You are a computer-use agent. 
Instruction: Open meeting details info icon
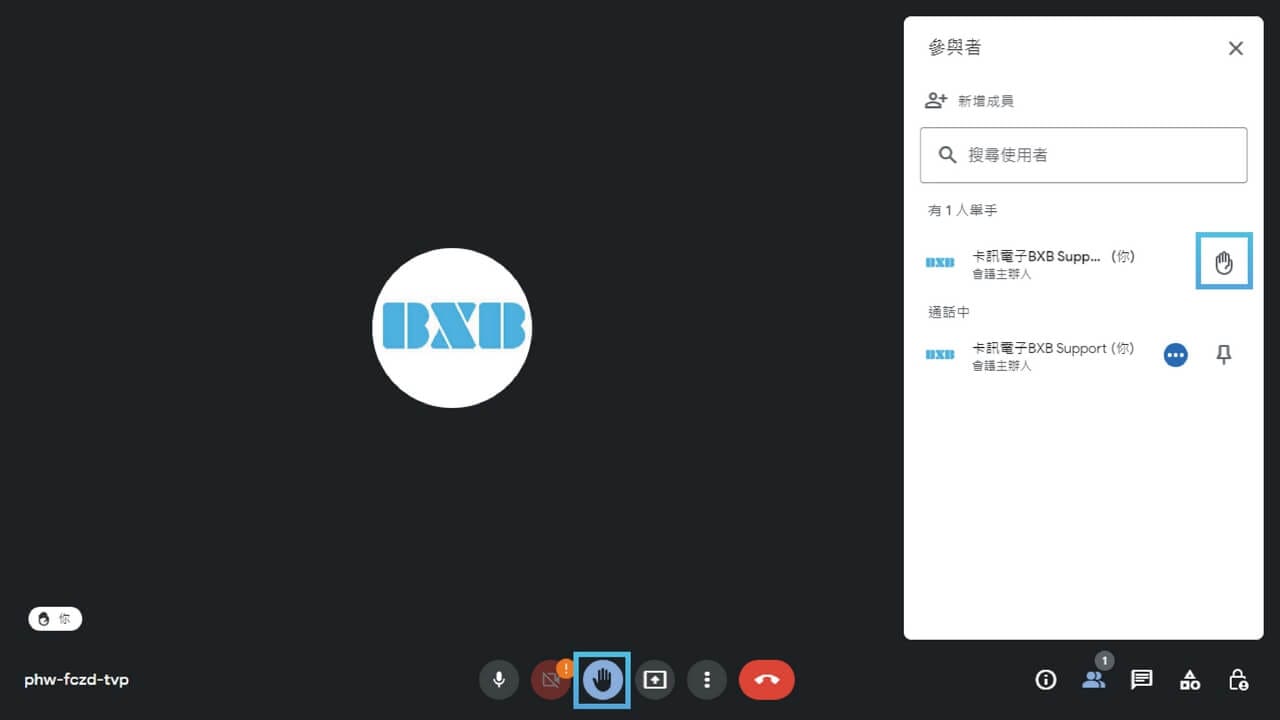point(1046,680)
